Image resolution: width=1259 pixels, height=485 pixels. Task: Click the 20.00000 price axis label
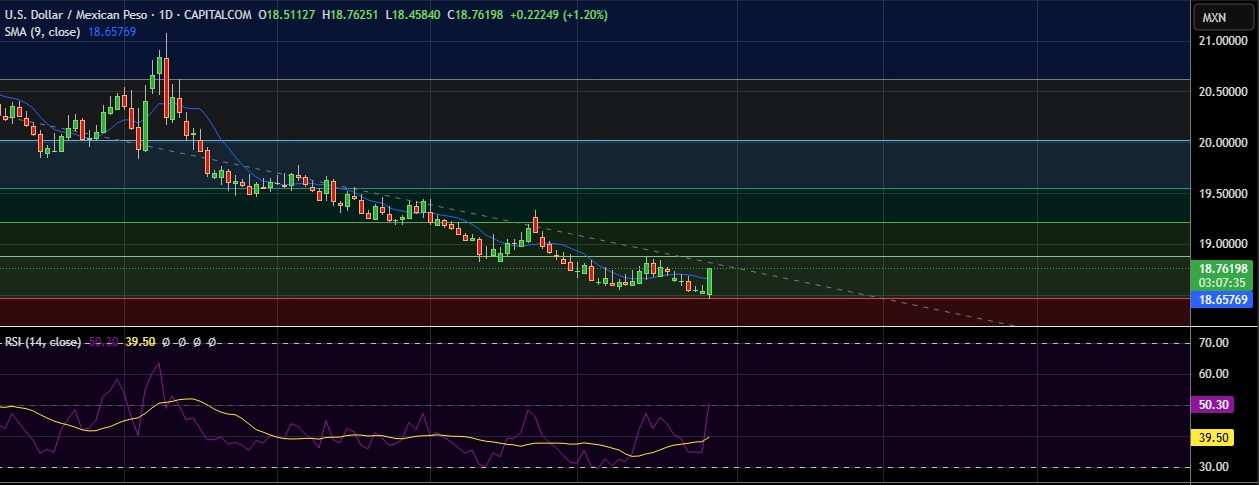(1221, 142)
